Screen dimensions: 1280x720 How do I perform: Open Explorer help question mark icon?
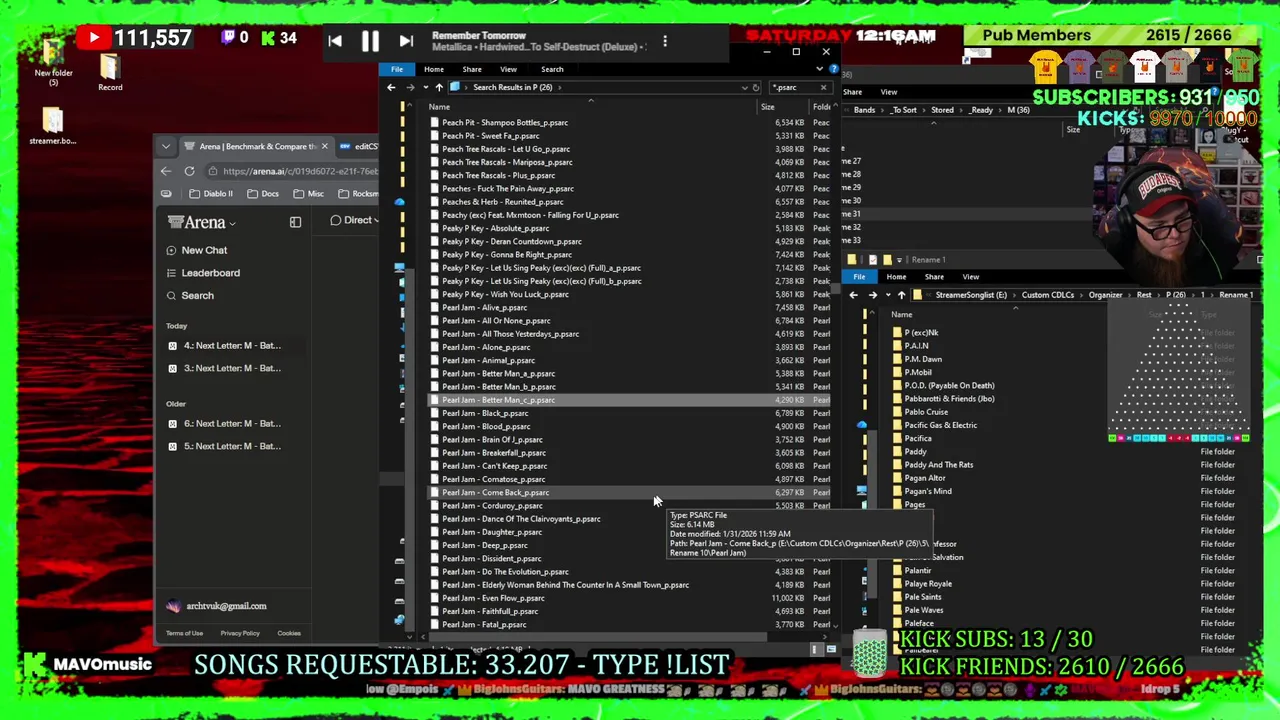833,69
